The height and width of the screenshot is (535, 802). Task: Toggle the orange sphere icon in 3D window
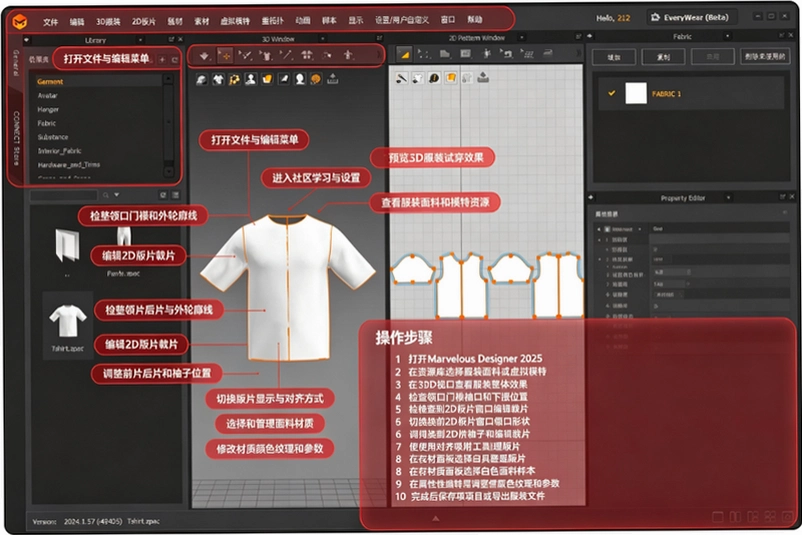coord(316,79)
